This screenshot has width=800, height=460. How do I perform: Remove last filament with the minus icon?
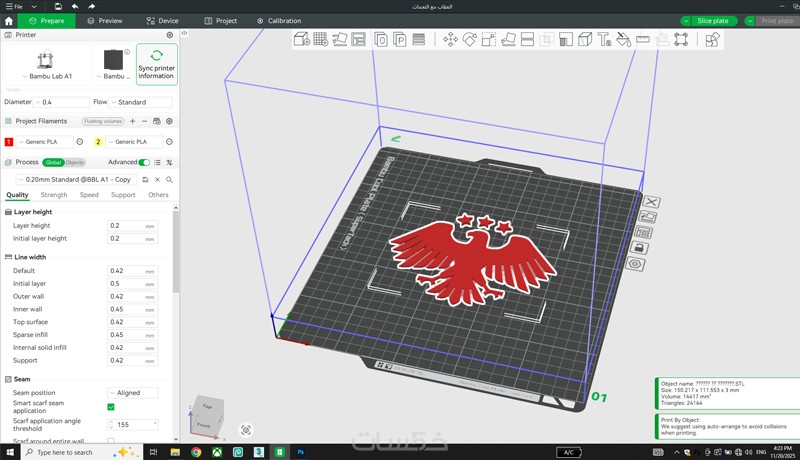(144, 121)
